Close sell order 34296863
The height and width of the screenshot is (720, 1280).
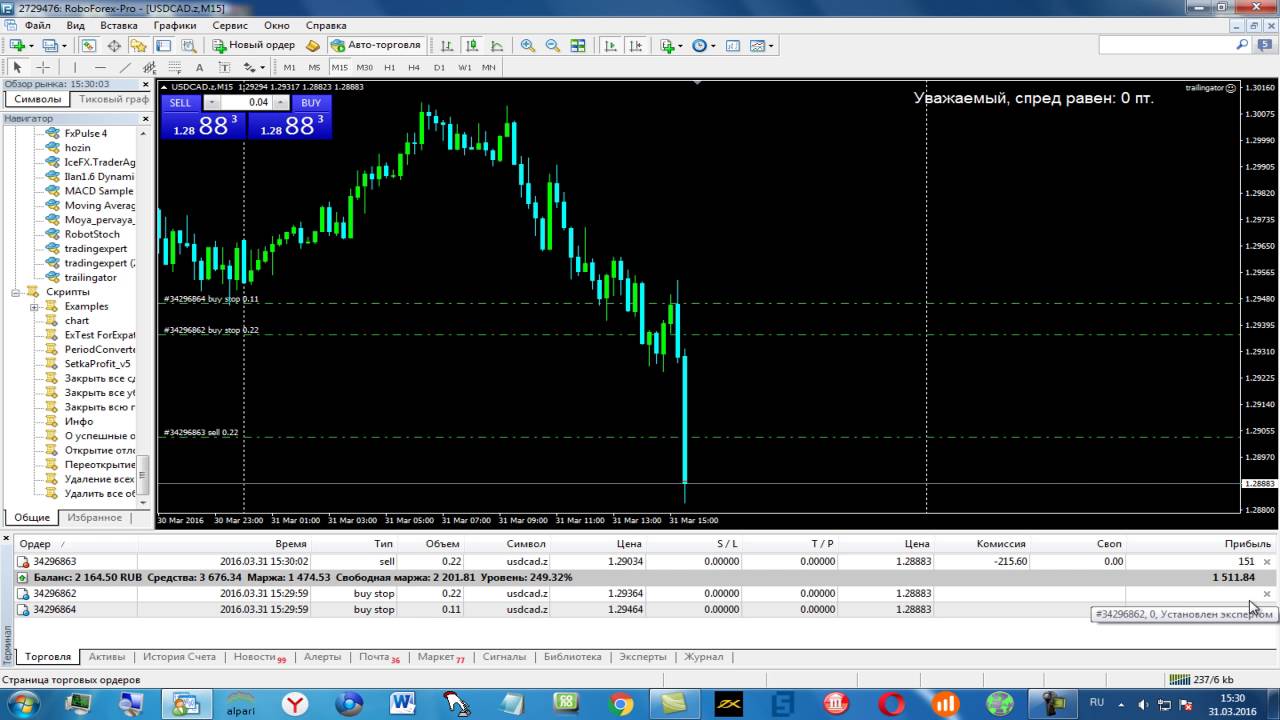1267,562
